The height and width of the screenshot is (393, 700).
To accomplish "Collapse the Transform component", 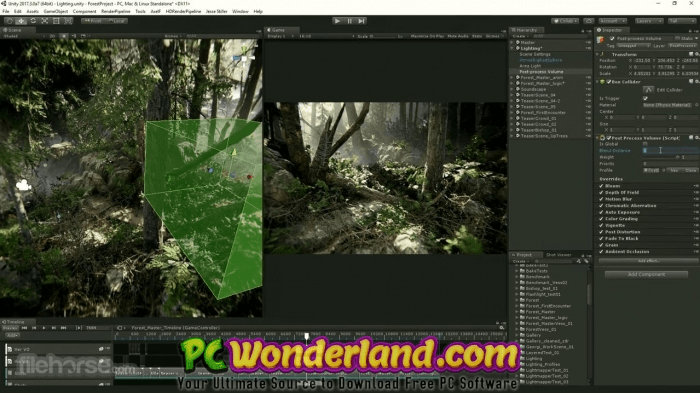I will pyautogui.click(x=598, y=54).
